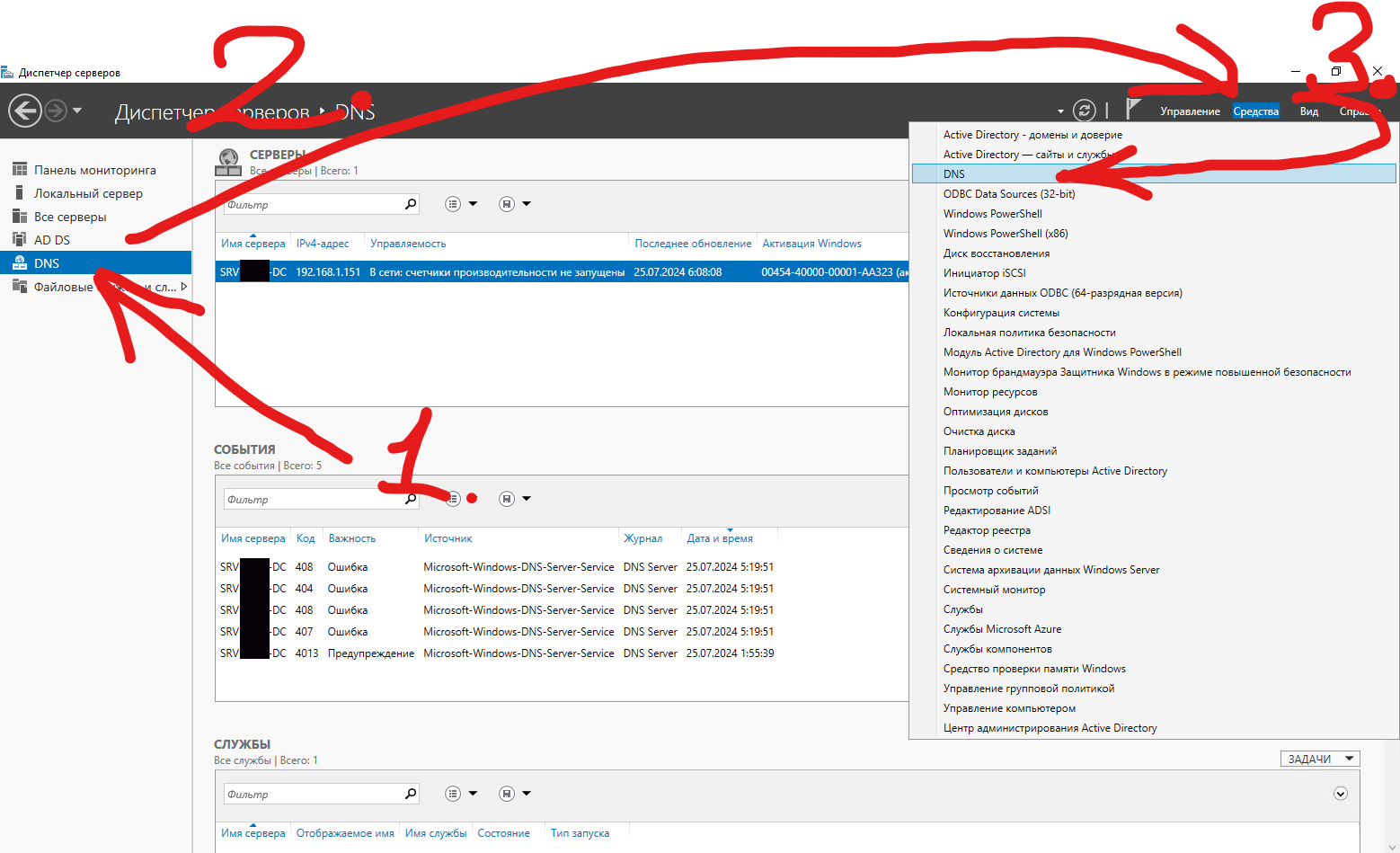Open navigation history dropdown next to forward arrow
1400x853 pixels.
77,111
